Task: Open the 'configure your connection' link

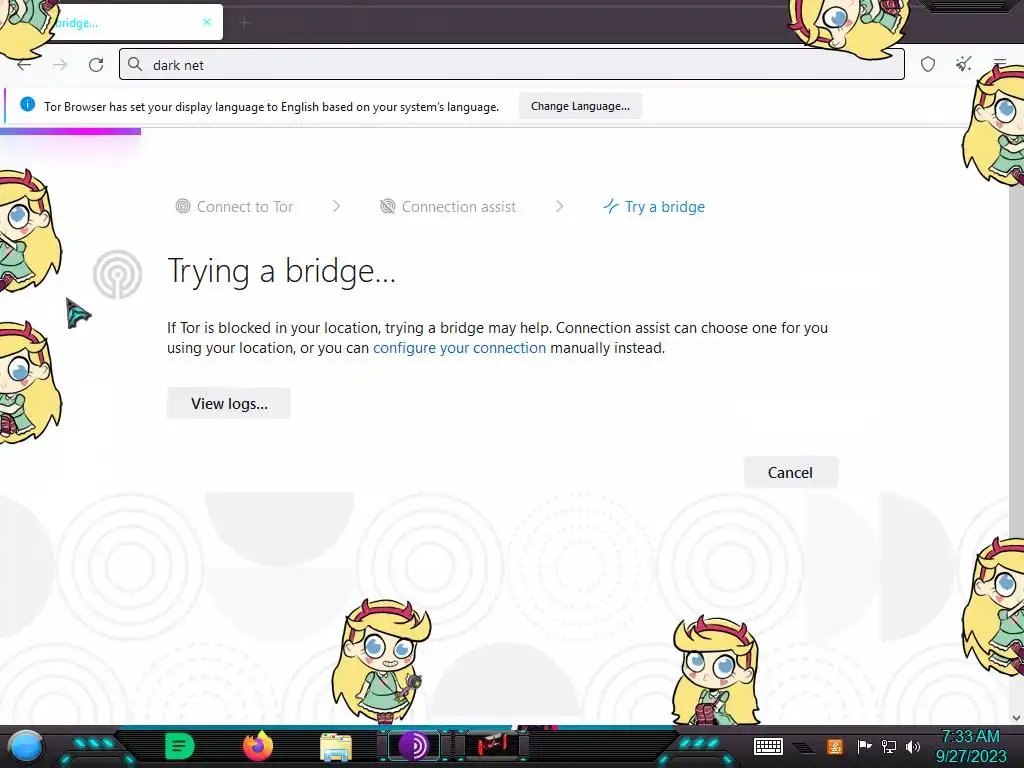Action: pyautogui.click(x=459, y=348)
